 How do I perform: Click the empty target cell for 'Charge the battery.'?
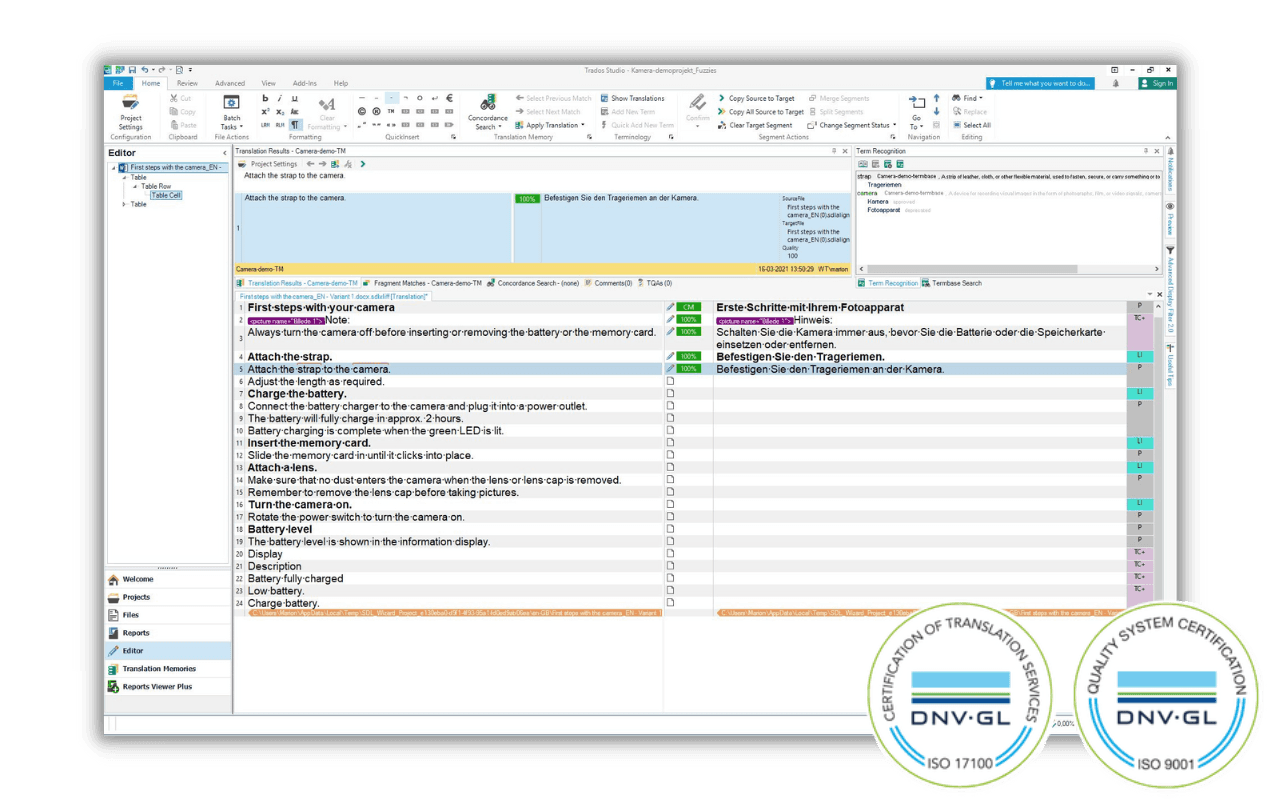coord(920,394)
